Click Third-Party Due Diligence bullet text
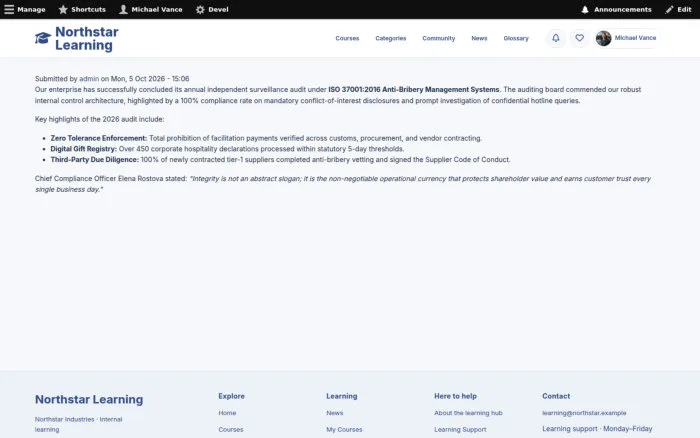This screenshot has height=438, width=700. [x=95, y=160]
